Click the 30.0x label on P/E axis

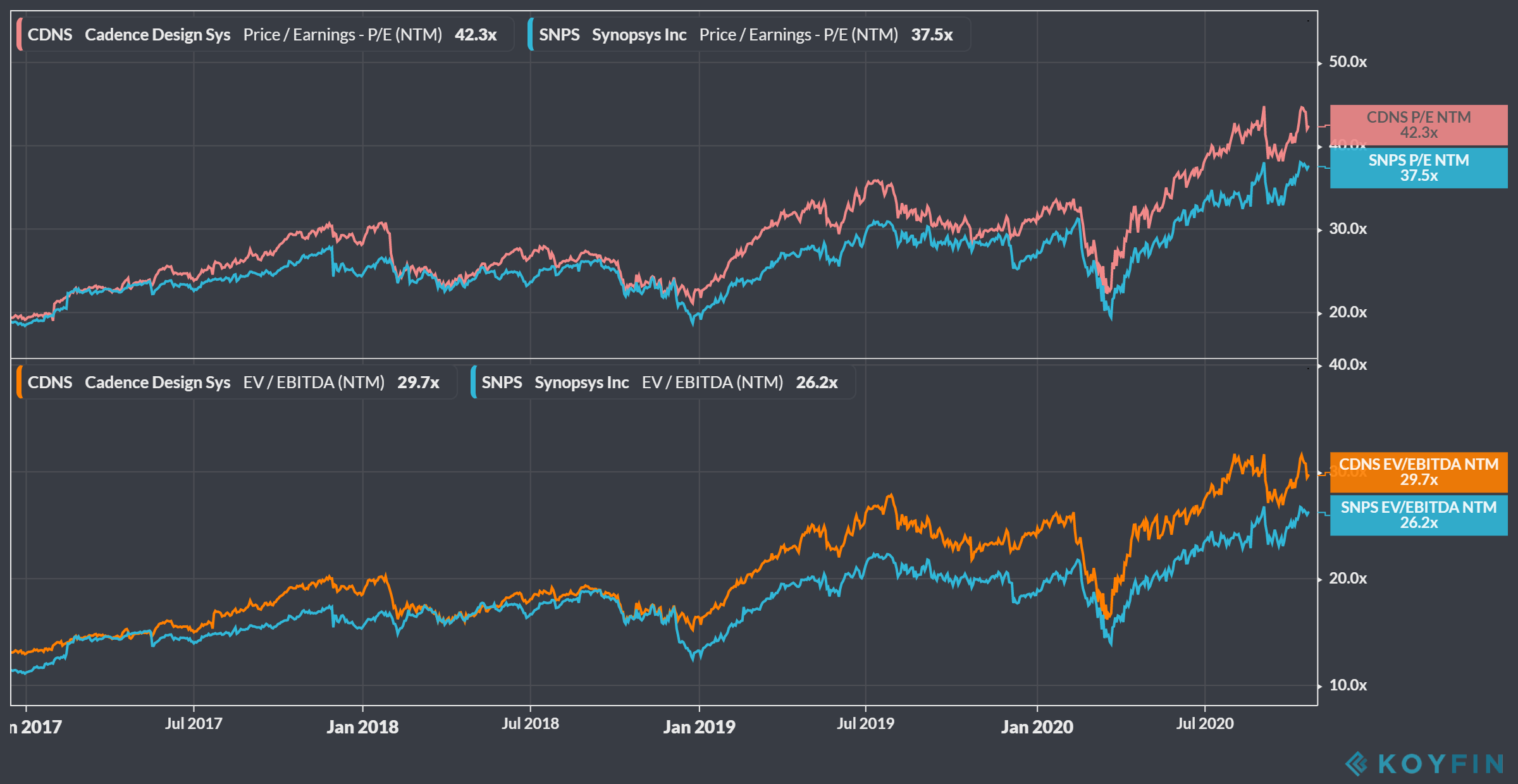(x=1348, y=229)
